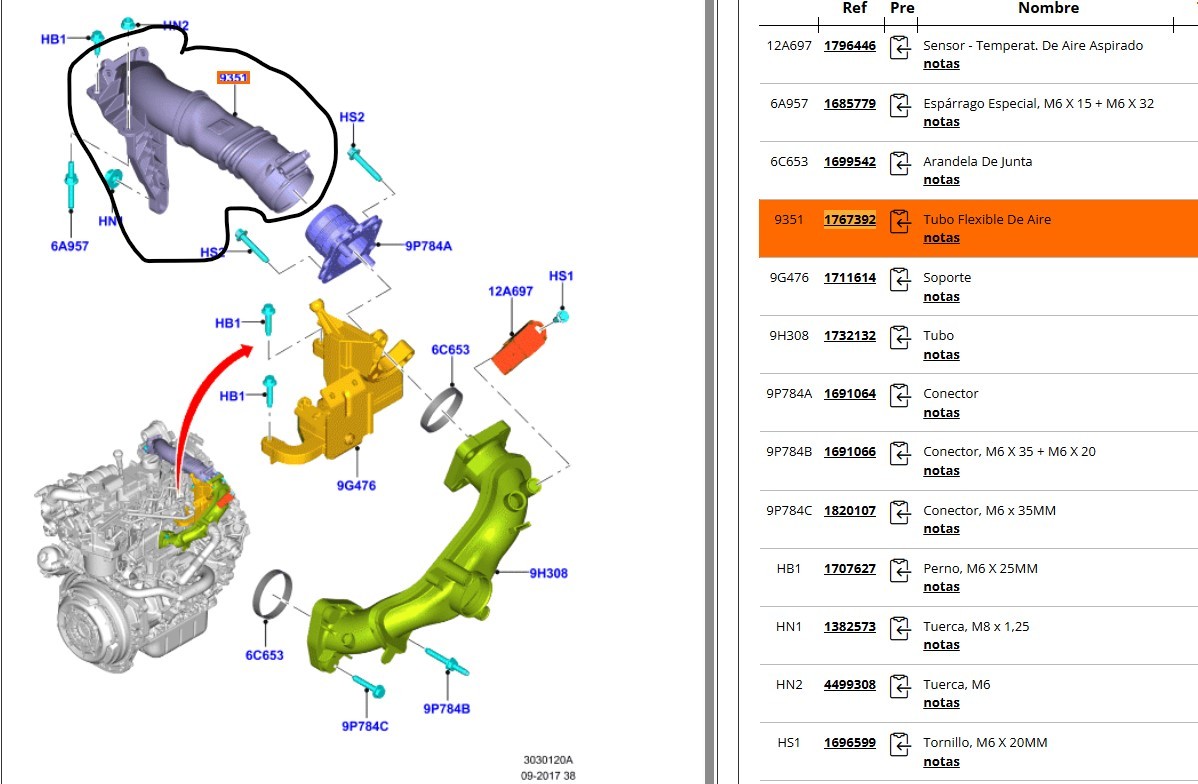Click the Pre icon for Perno M6 X 25MM
Screen dimensions: 1198x784
point(901,570)
